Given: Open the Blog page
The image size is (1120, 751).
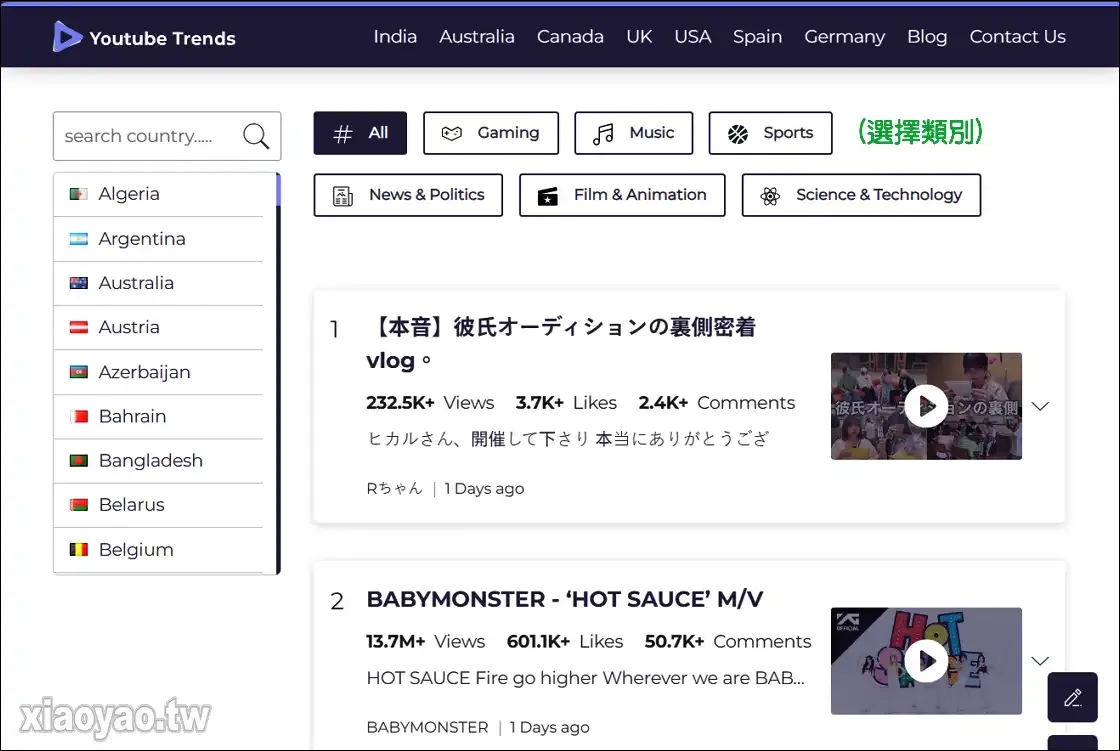Looking at the screenshot, I should (926, 36).
